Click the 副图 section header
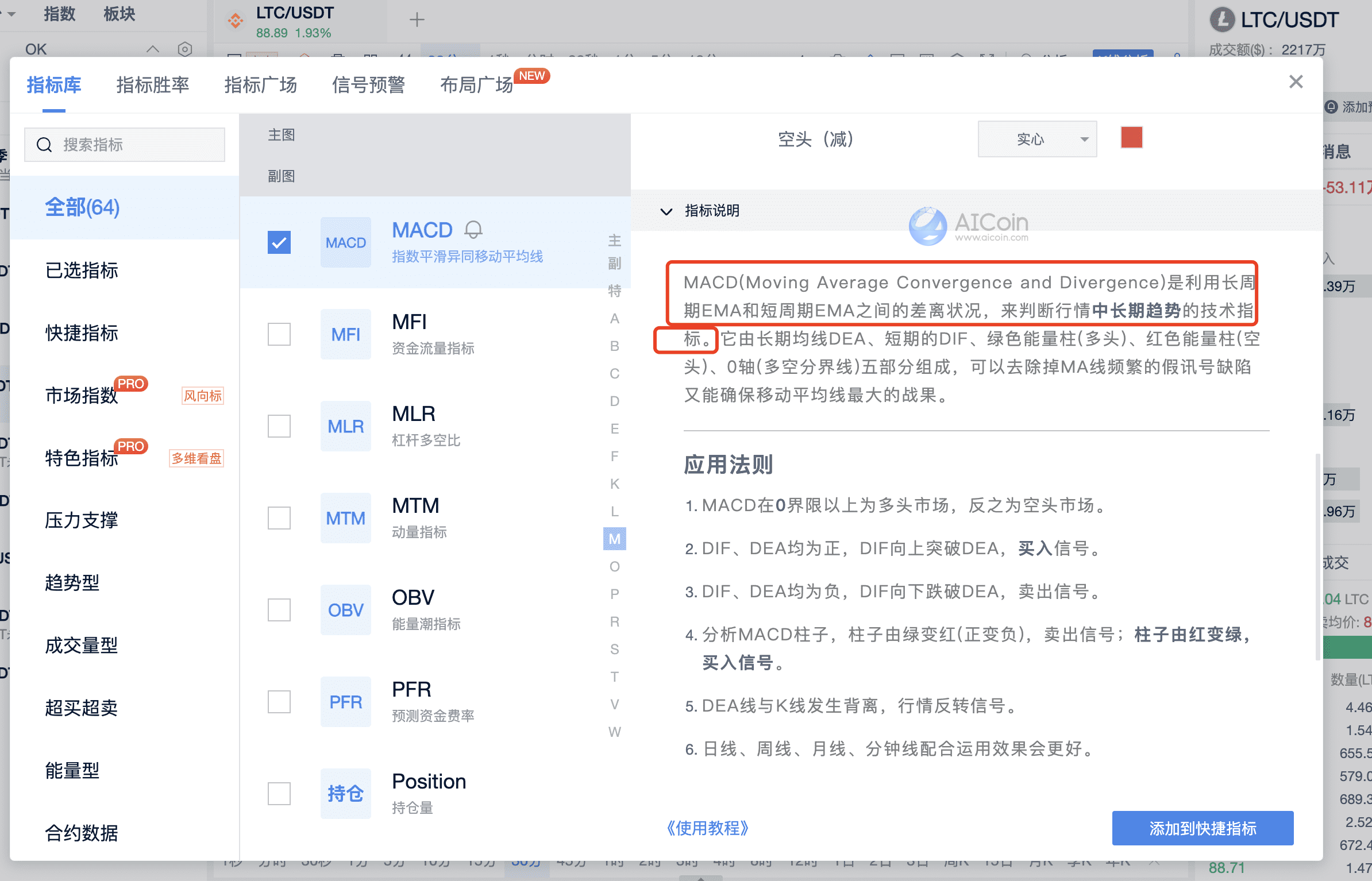The height and width of the screenshot is (881, 1372). coord(282,176)
